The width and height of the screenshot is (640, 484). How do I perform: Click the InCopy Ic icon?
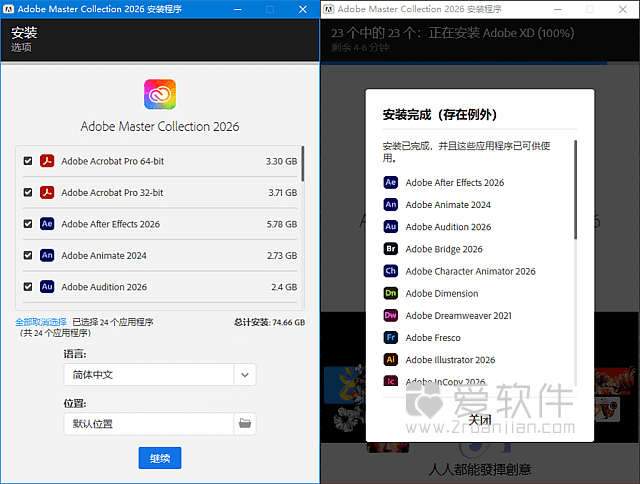tap(391, 380)
